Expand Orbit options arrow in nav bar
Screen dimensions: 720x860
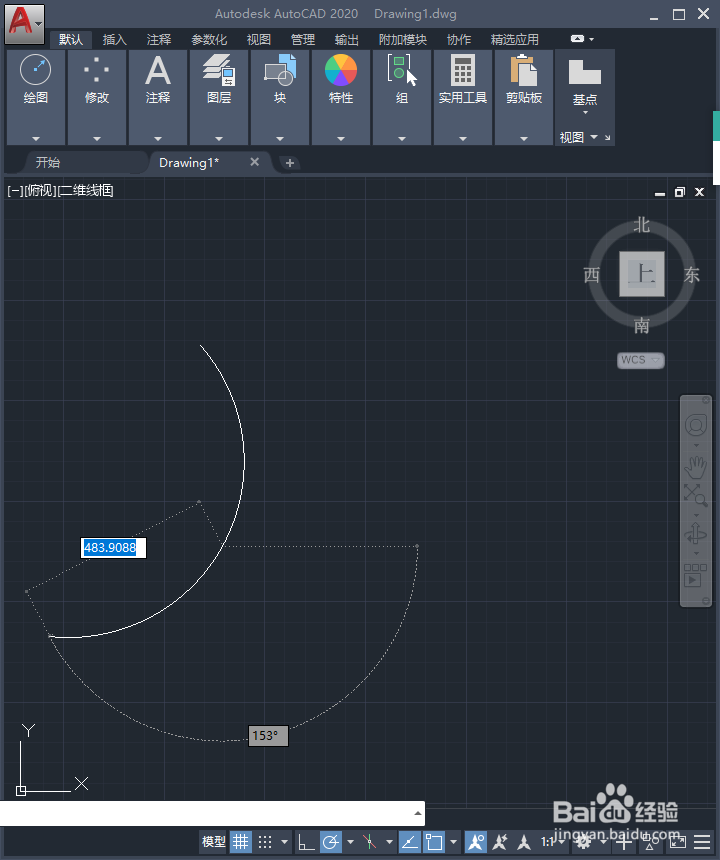(696, 553)
